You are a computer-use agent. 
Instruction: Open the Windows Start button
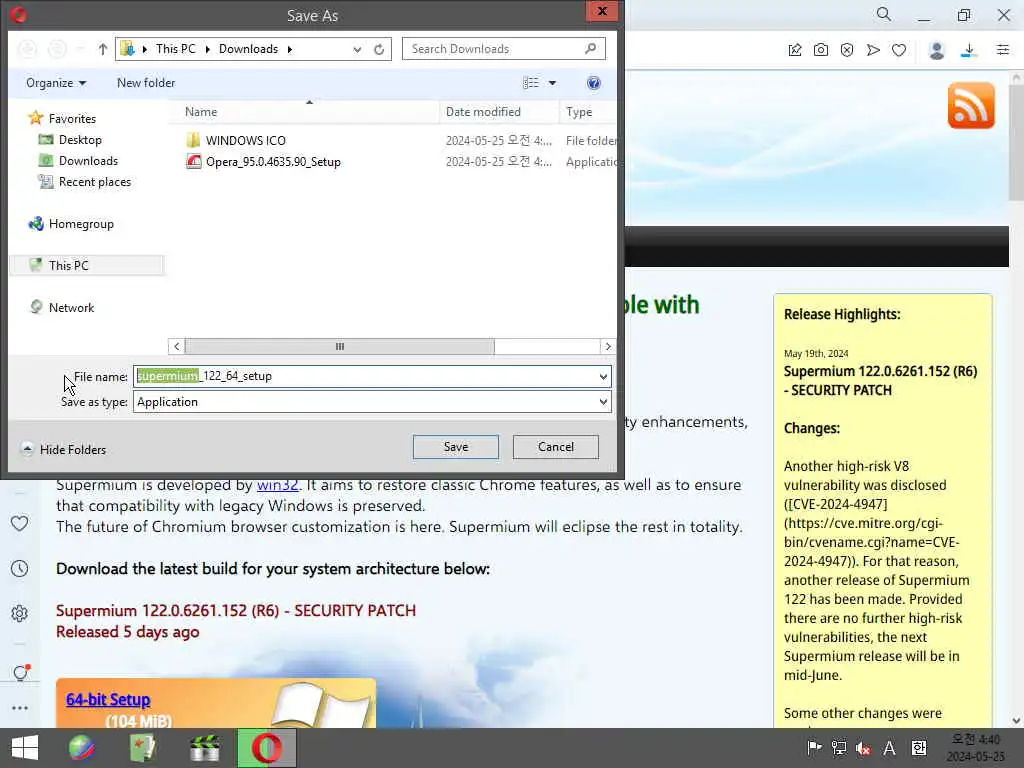[x=25, y=748]
